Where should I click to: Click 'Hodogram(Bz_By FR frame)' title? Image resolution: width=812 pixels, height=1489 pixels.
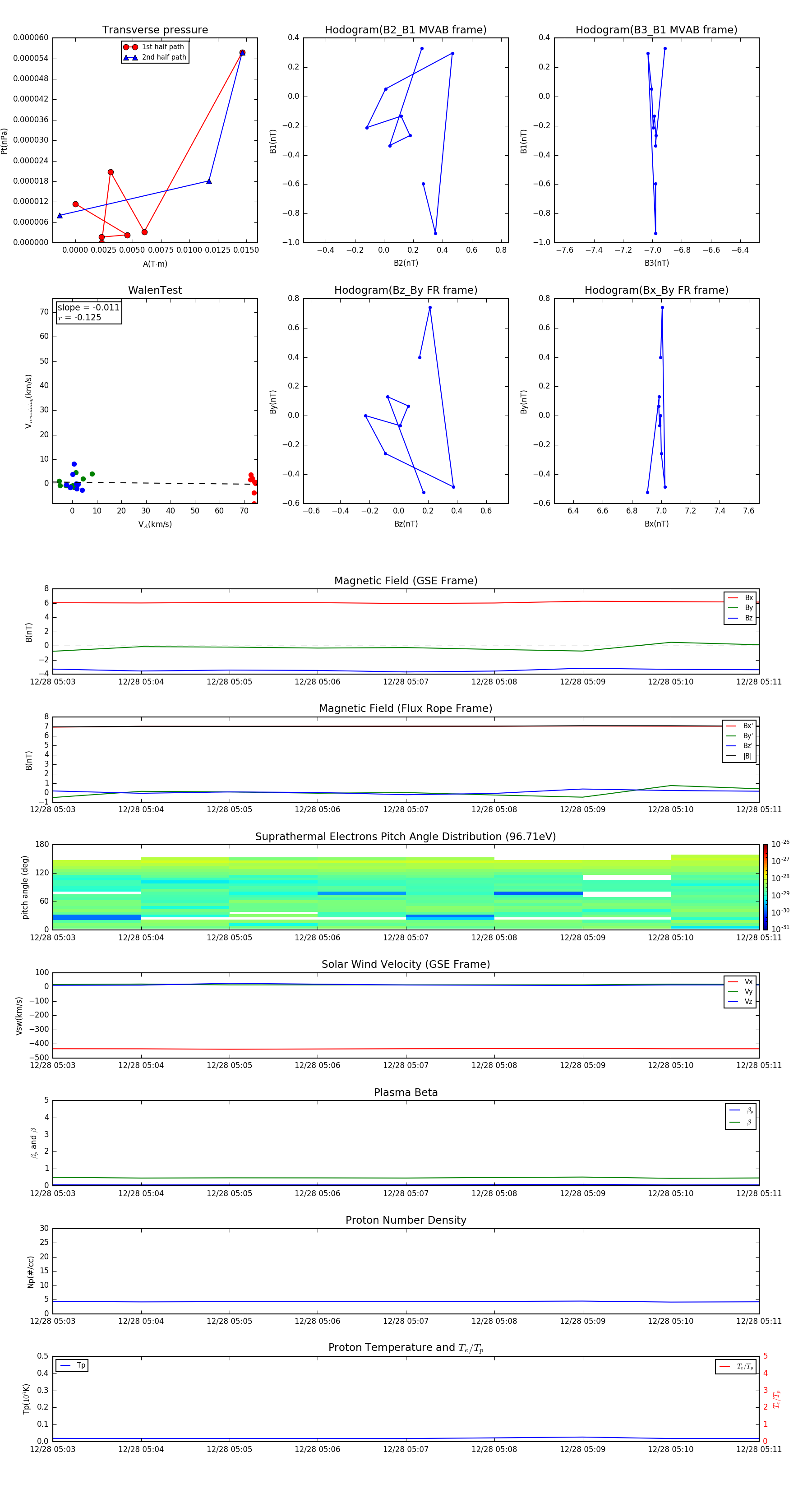(x=406, y=290)
